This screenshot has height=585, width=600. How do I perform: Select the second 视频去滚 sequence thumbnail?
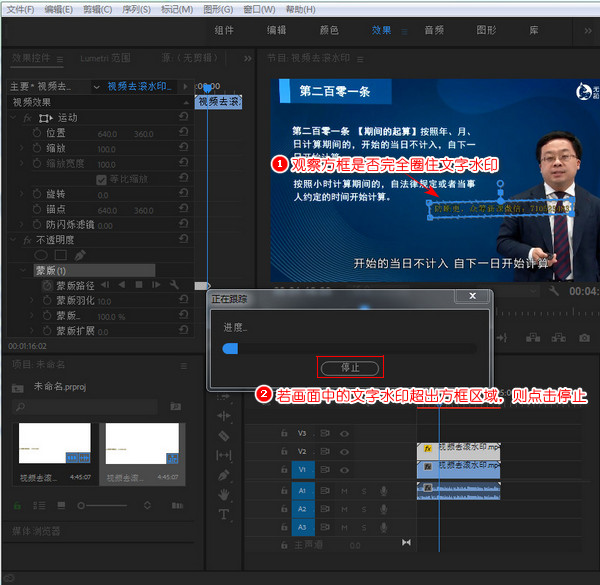[x=142, y=443]
